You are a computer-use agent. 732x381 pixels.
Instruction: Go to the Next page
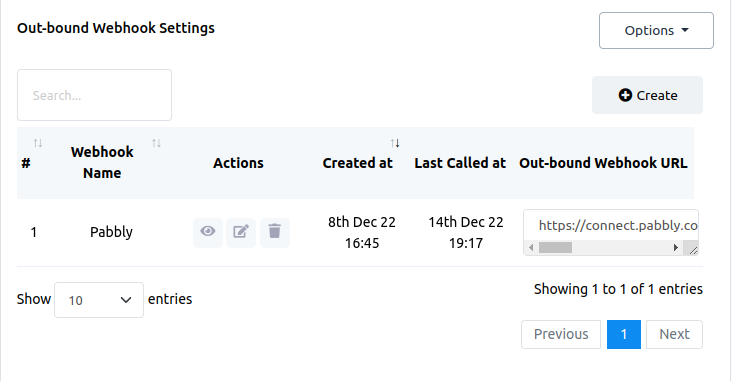coord(674,334)
